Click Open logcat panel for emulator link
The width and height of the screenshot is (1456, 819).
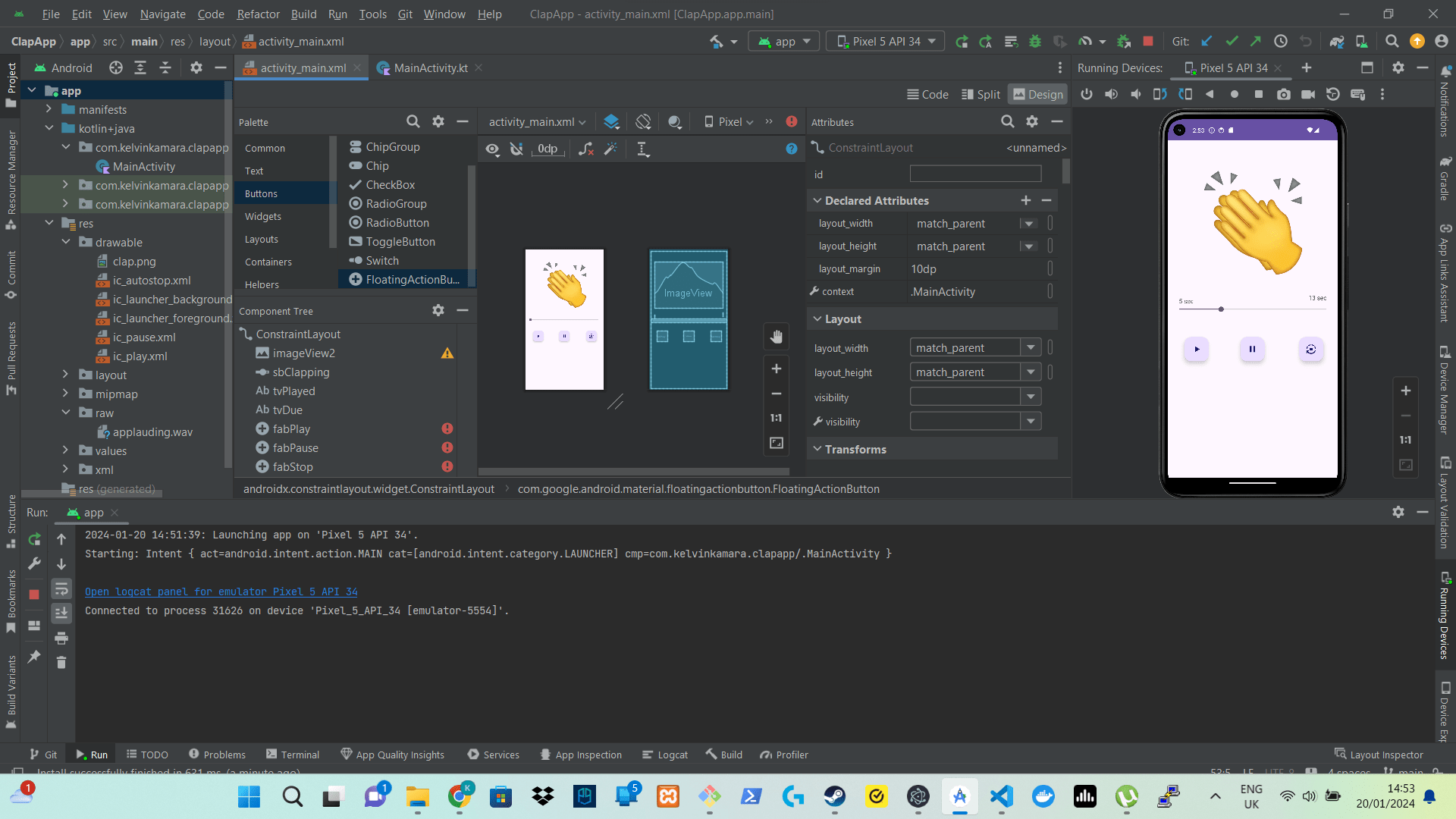coord(221,591)
